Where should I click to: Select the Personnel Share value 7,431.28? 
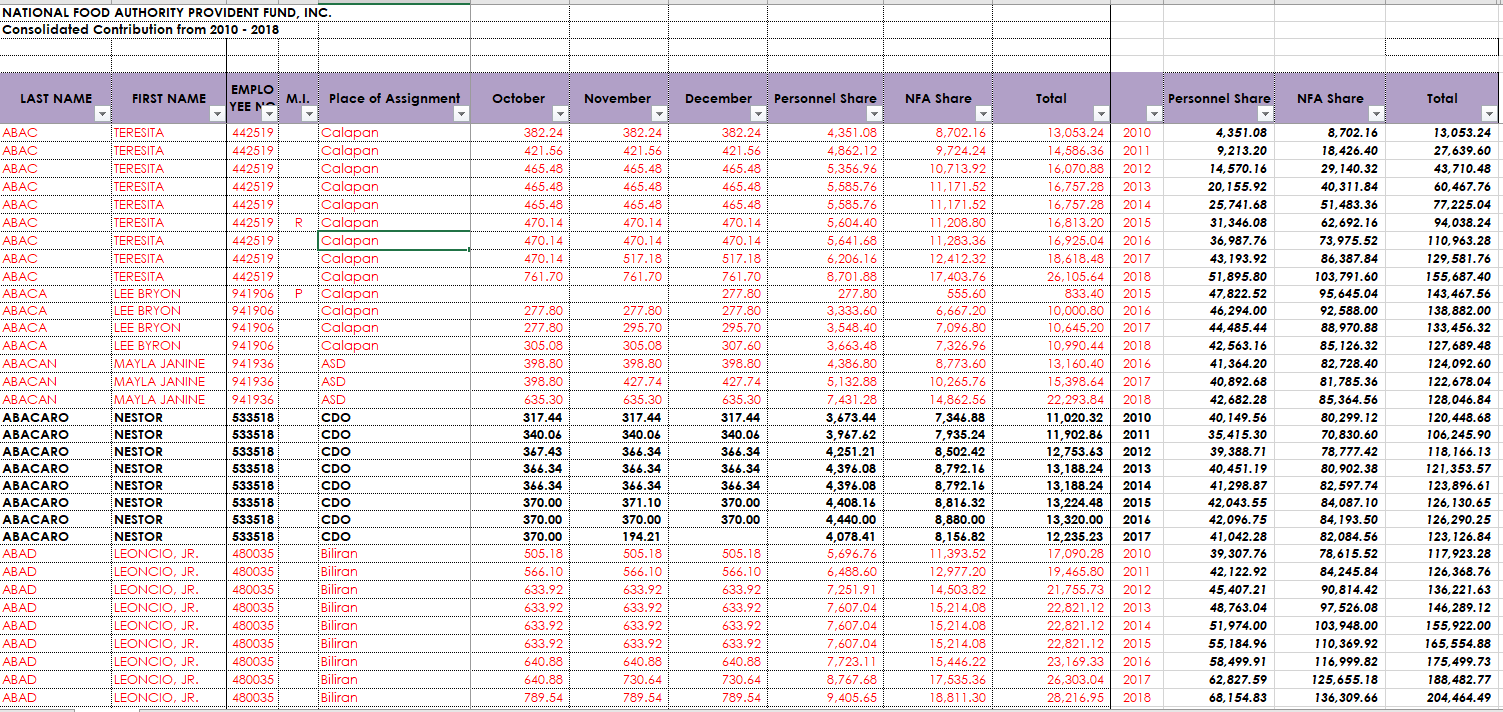tap(851, 400)
